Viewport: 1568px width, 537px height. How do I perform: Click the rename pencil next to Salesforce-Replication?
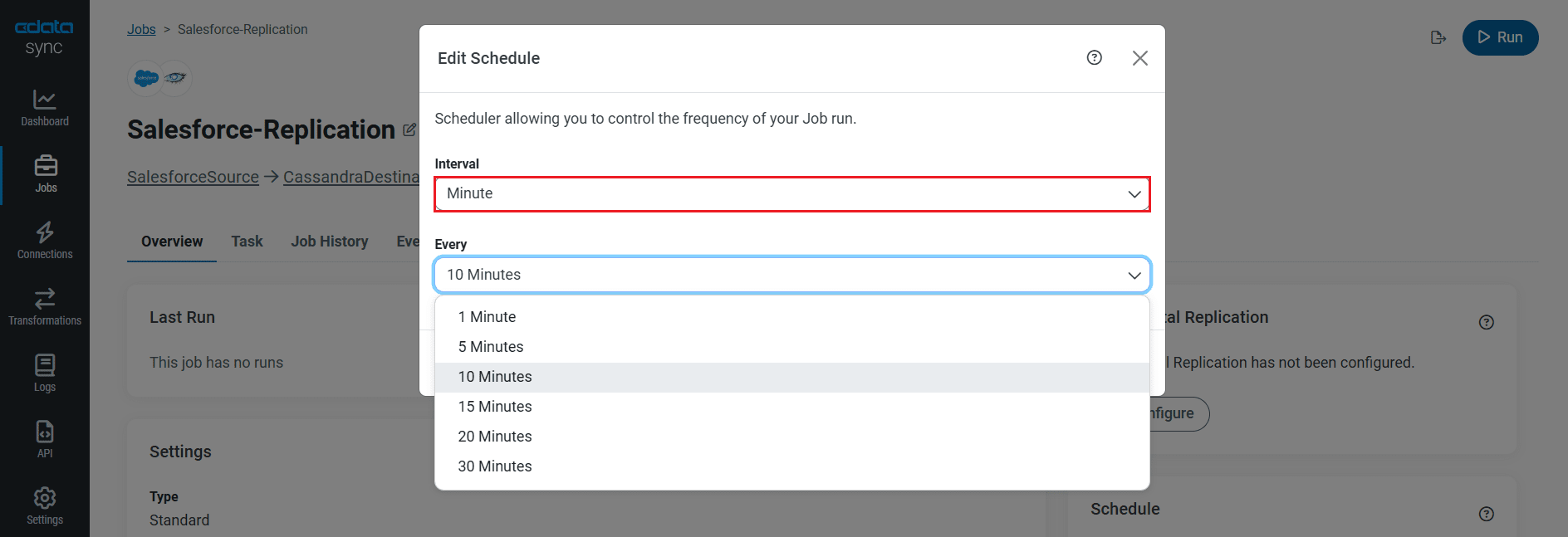click(x=409, y=130)
